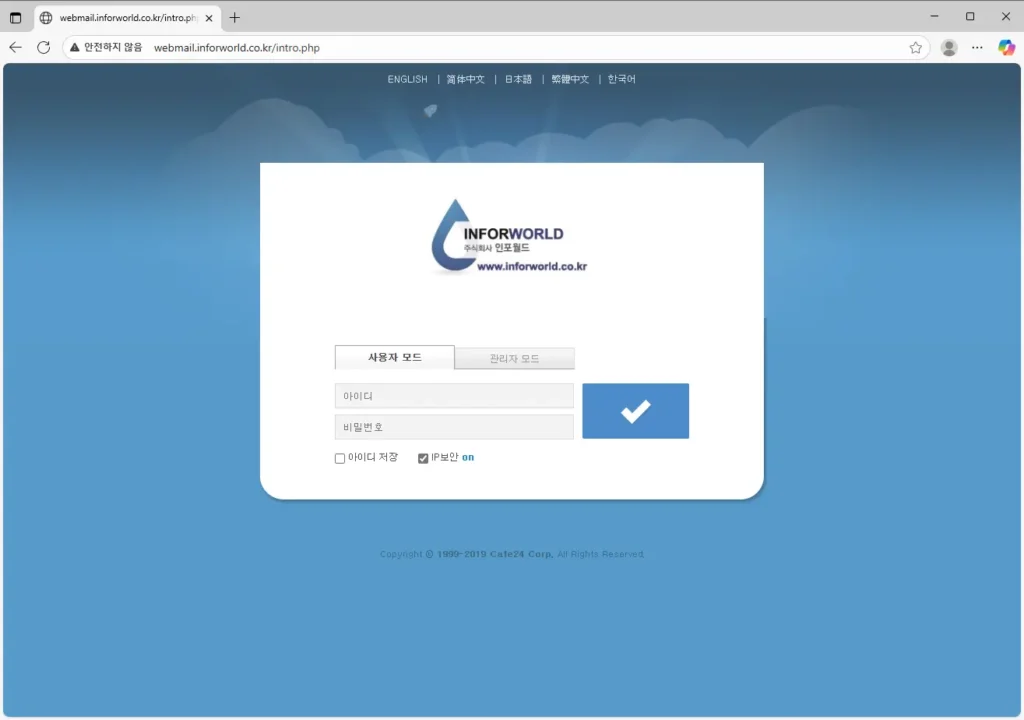Open the tab actions menu icon

[x=16, y=18]
